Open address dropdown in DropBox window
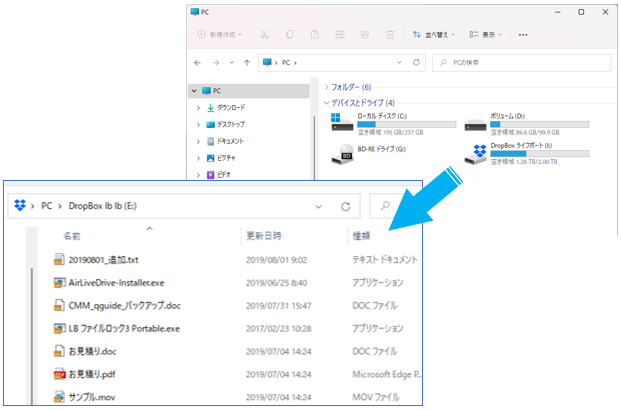This screenshot has width=621, height=410. tap(318, 206)
